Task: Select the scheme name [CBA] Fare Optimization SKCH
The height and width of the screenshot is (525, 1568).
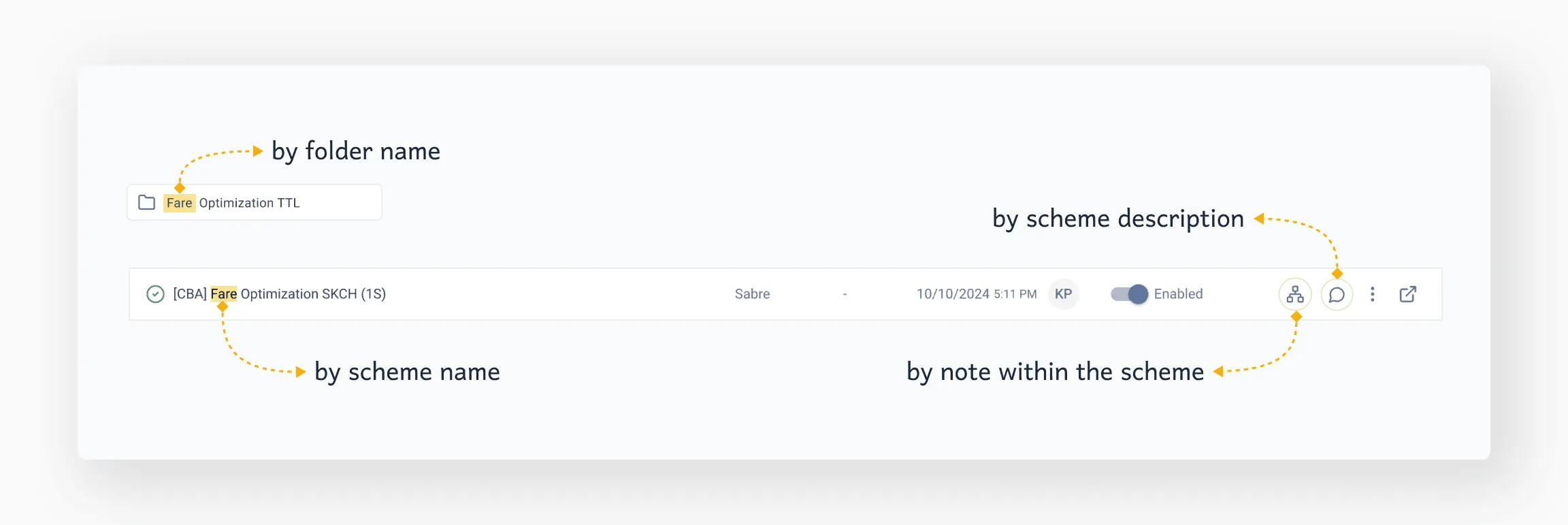Action: coord(279,293)
